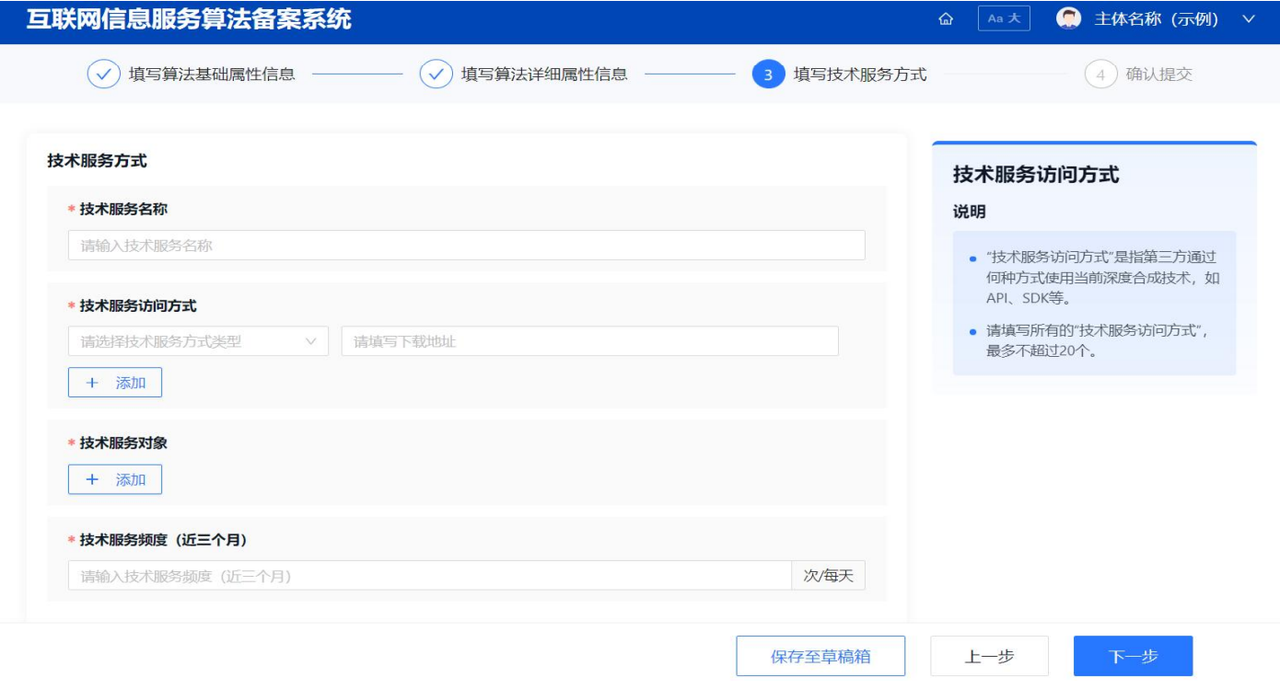Click the 说明 heading in help panel
Viewport: 1280px width, 700px height.
coord(969,212)
